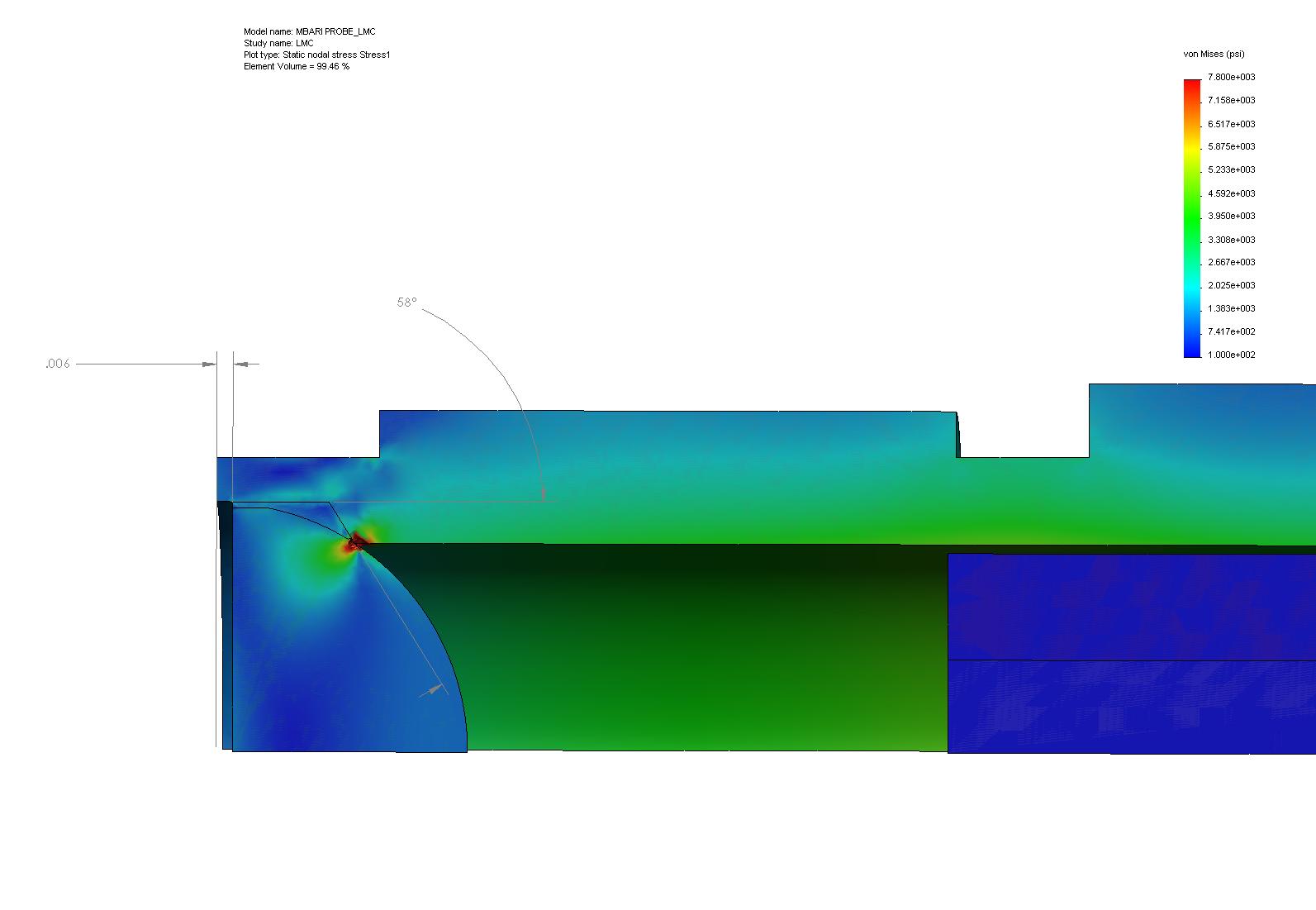Viewport: 1316px width, 910px height.
Task: Click the Element Volume = 99.46 % text
Action: pos(297,66)
